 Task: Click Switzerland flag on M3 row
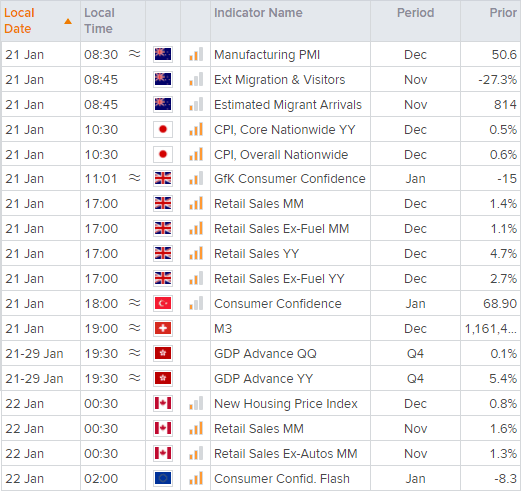pos(163,328)
